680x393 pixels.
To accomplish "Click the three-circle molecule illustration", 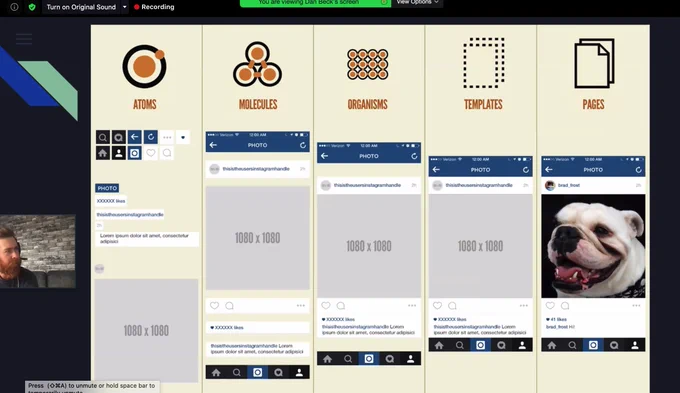I will tap(258, 64).
